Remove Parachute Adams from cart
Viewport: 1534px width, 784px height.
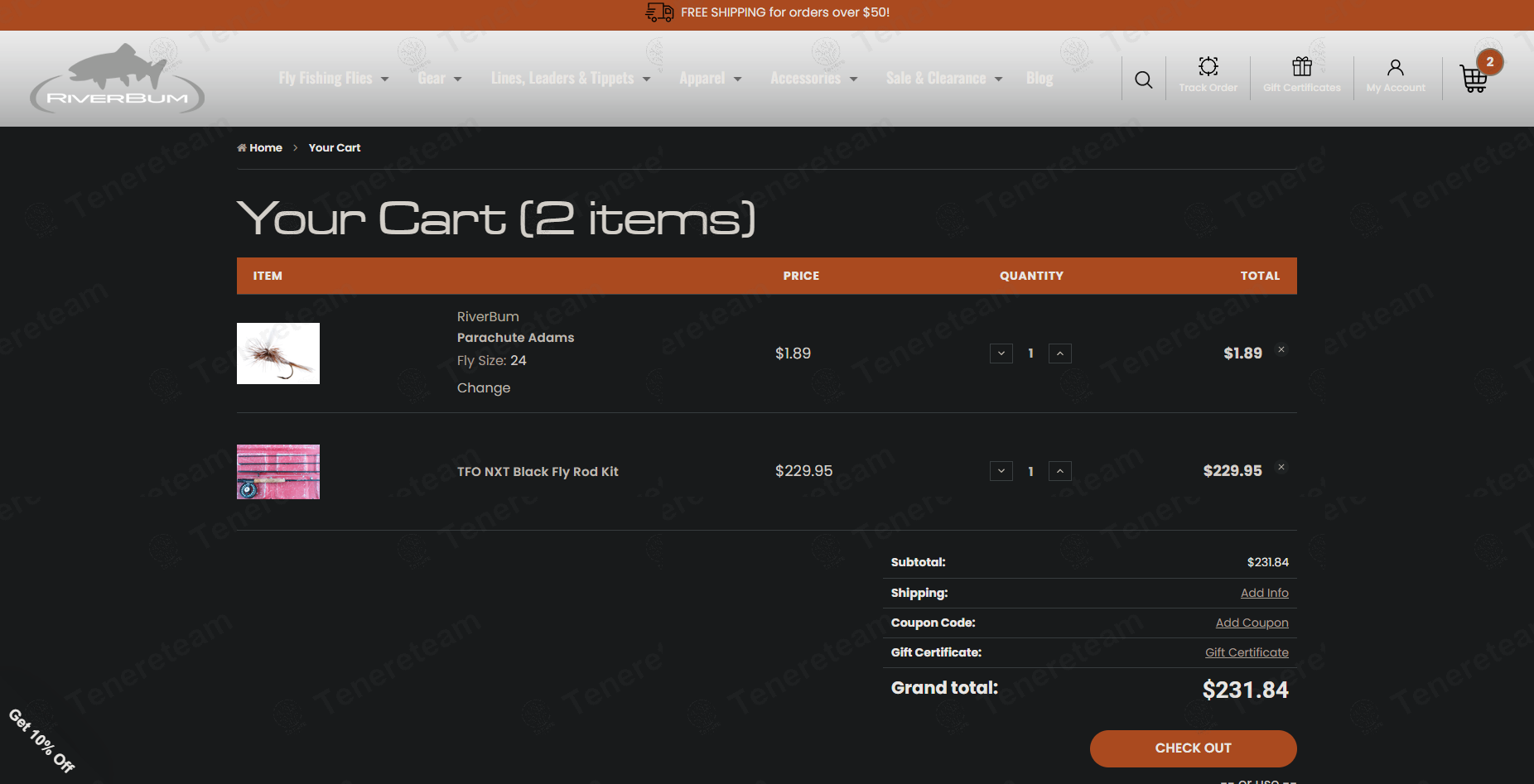(x=1281, y=349)
